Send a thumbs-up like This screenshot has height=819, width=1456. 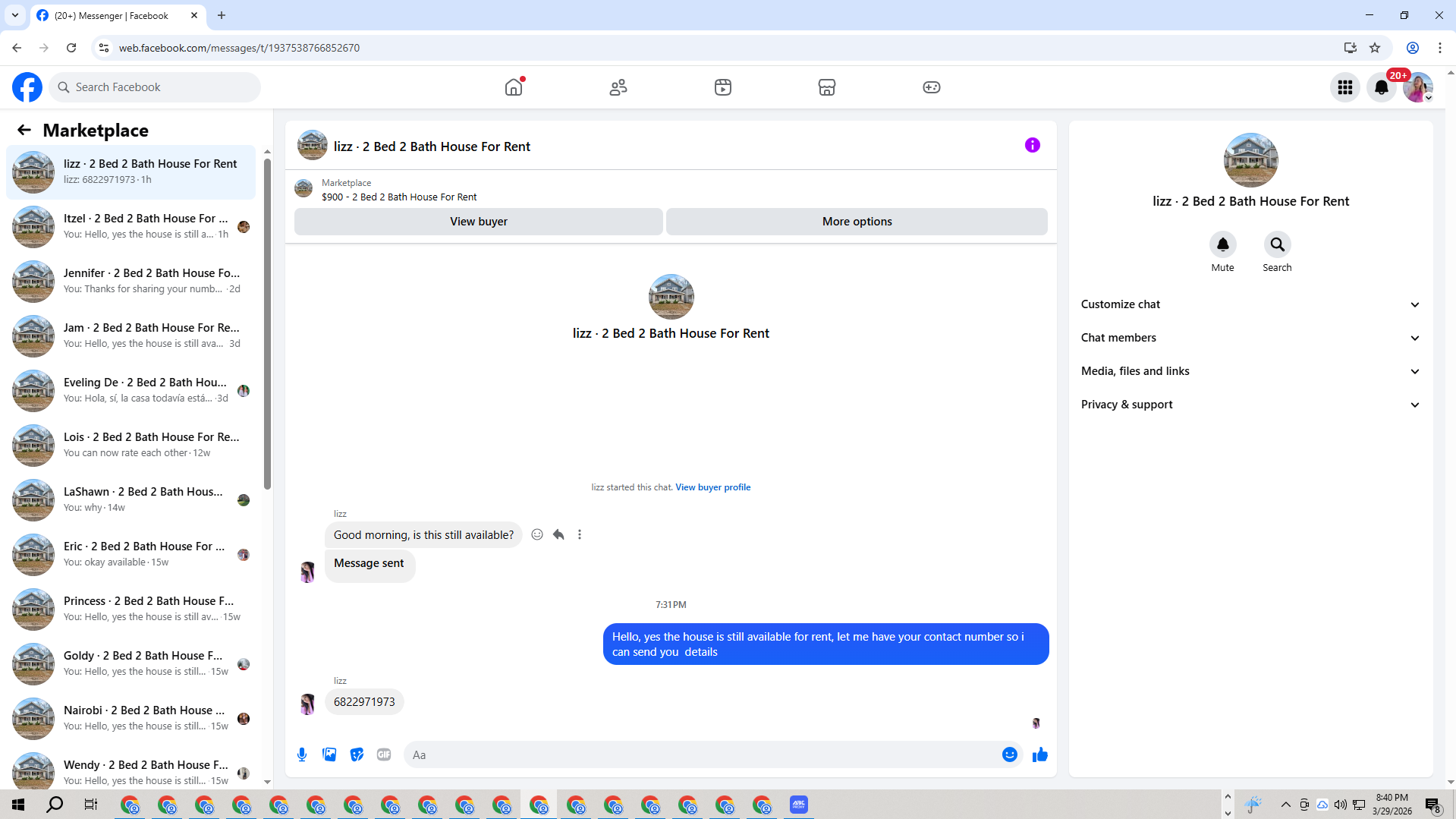[x=1040, y=754]
